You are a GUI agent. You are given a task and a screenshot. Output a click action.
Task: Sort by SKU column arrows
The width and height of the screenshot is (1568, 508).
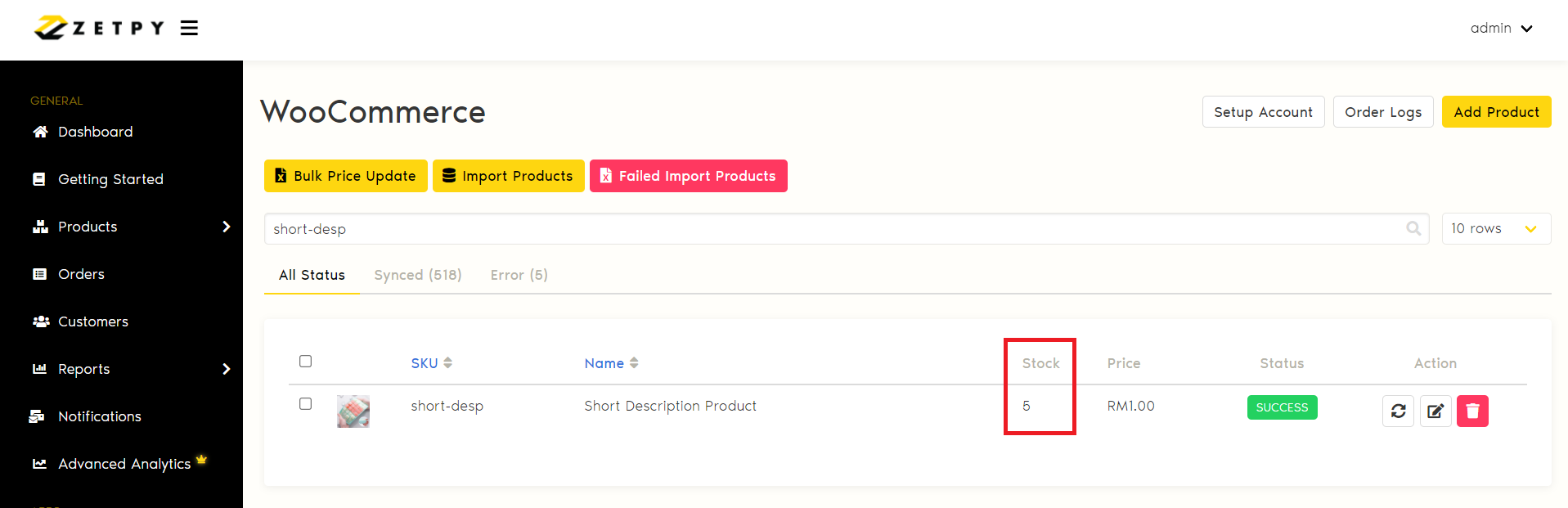coord(447,363)
